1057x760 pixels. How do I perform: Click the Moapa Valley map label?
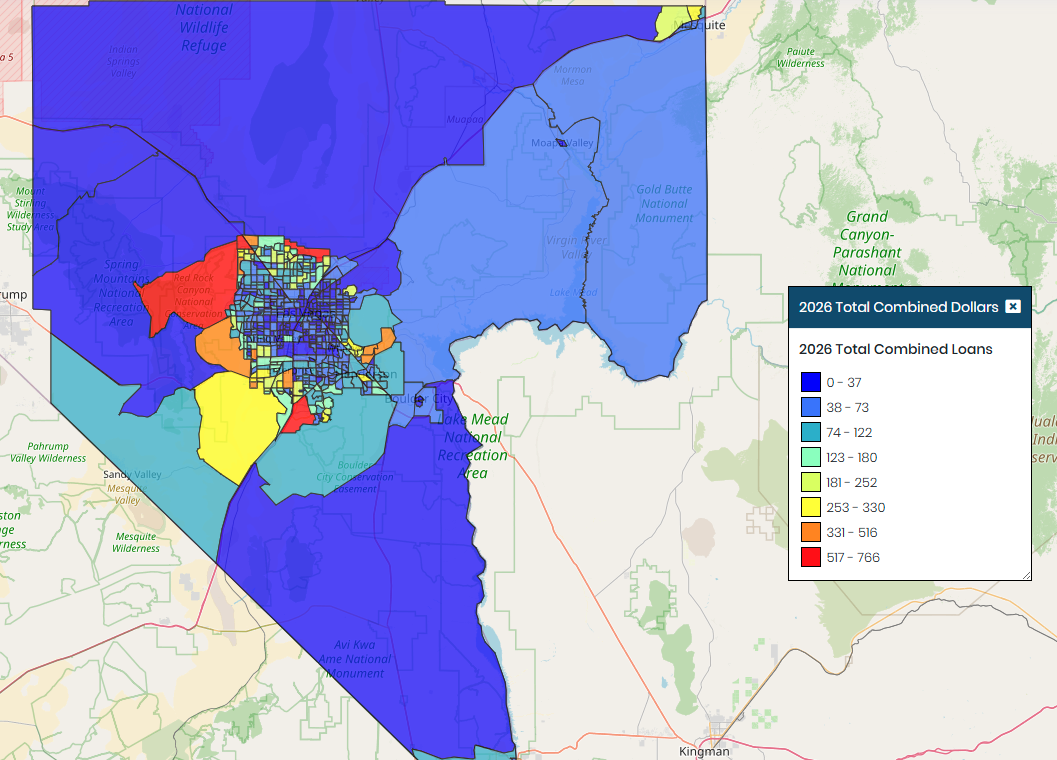point(562,143)
